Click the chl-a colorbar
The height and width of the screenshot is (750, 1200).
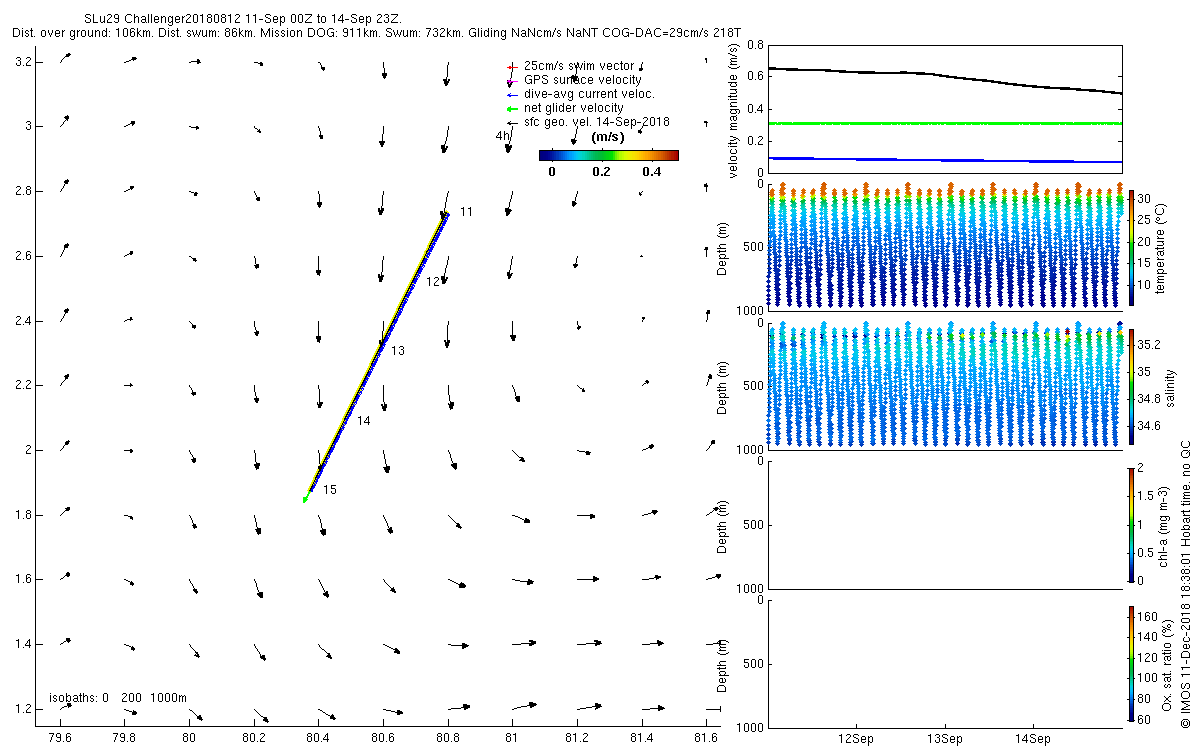[x=1132, y=522]
